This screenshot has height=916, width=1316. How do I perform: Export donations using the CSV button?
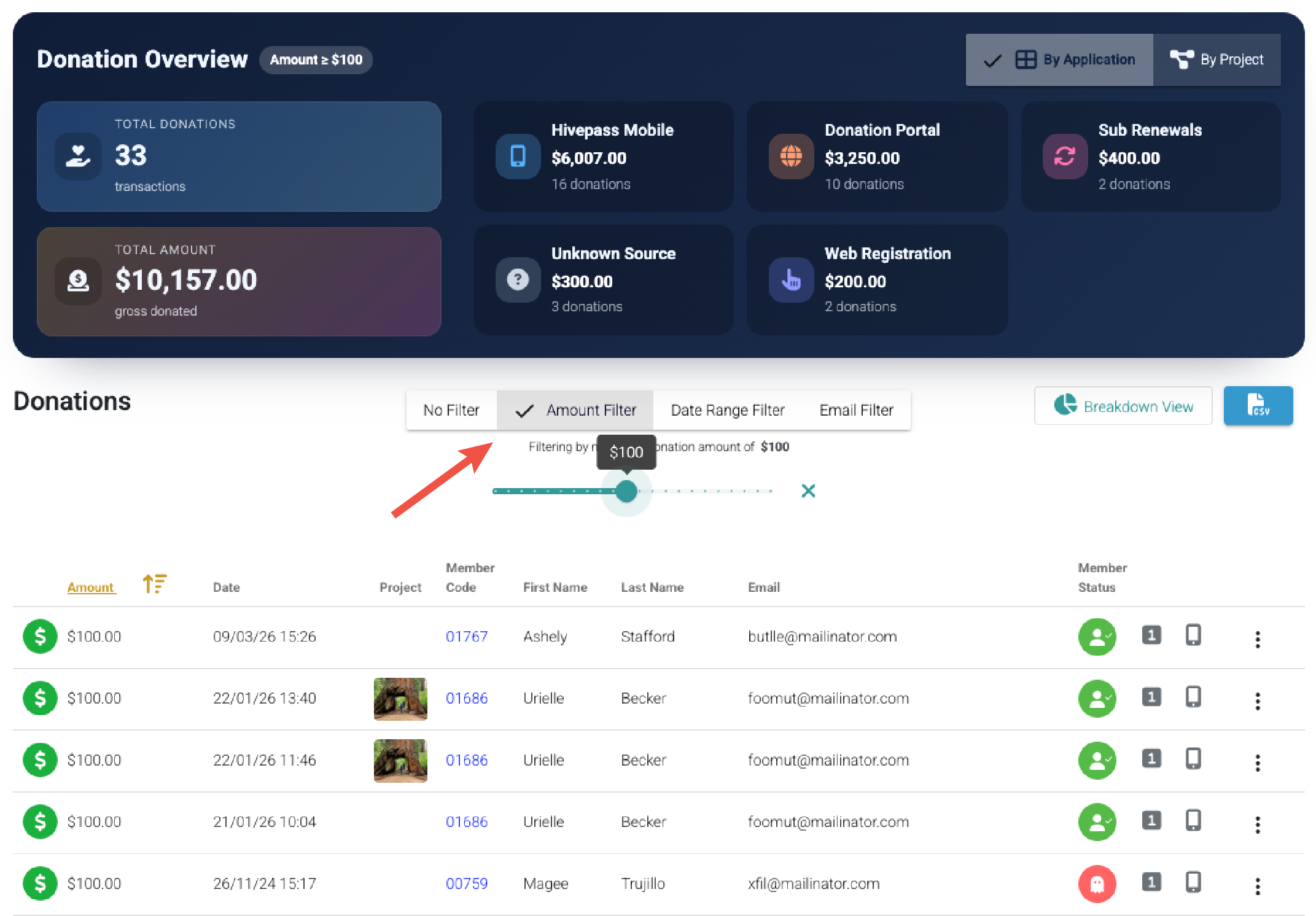[1258, 406]
